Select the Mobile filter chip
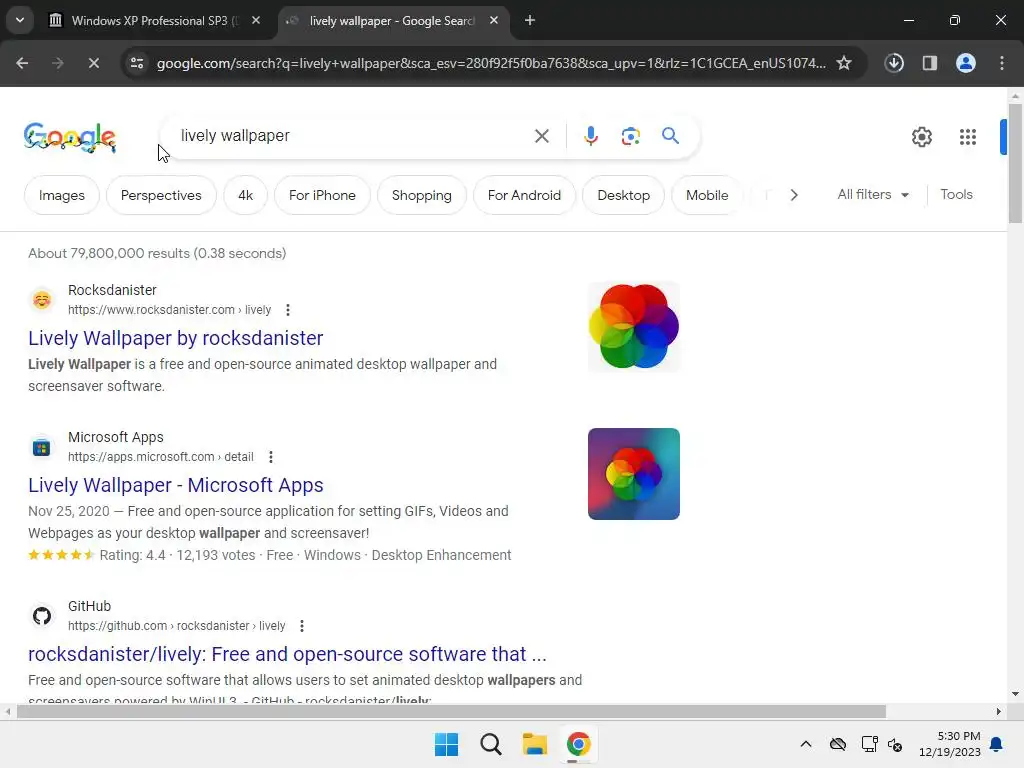 pyautogui.click(x=707, y=195)
